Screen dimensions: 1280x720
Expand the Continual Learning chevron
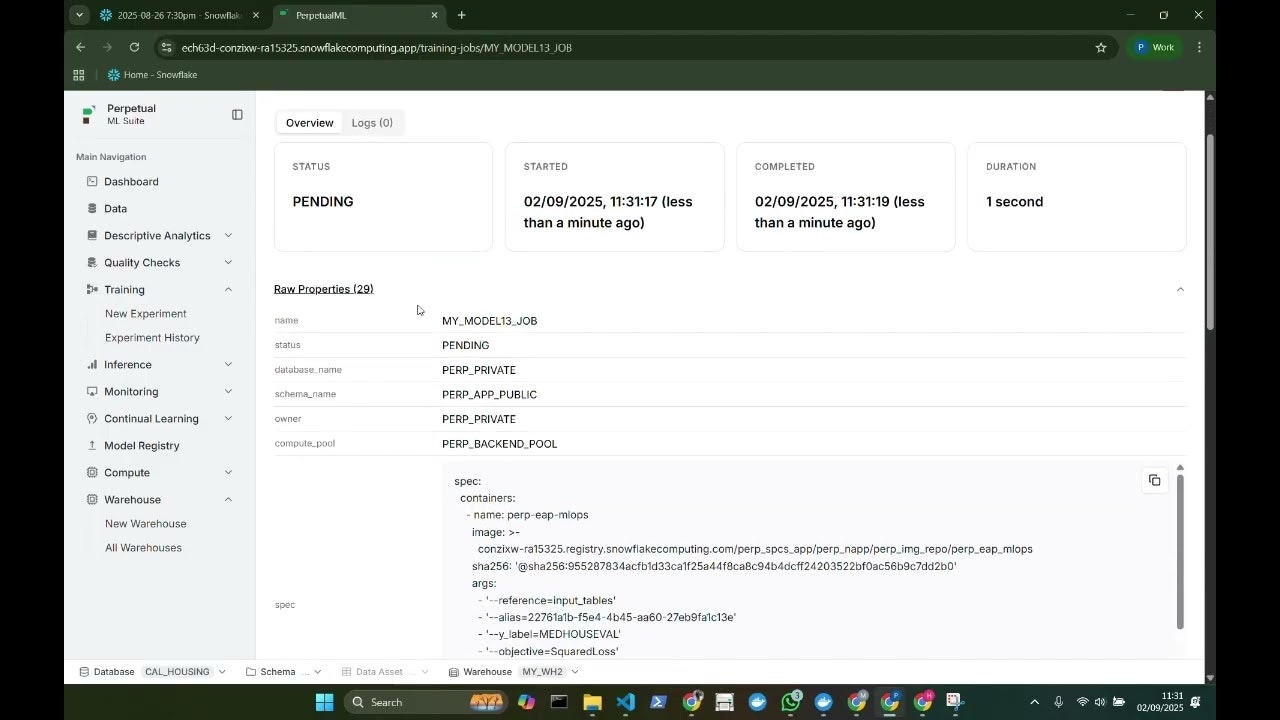[228, 419]
